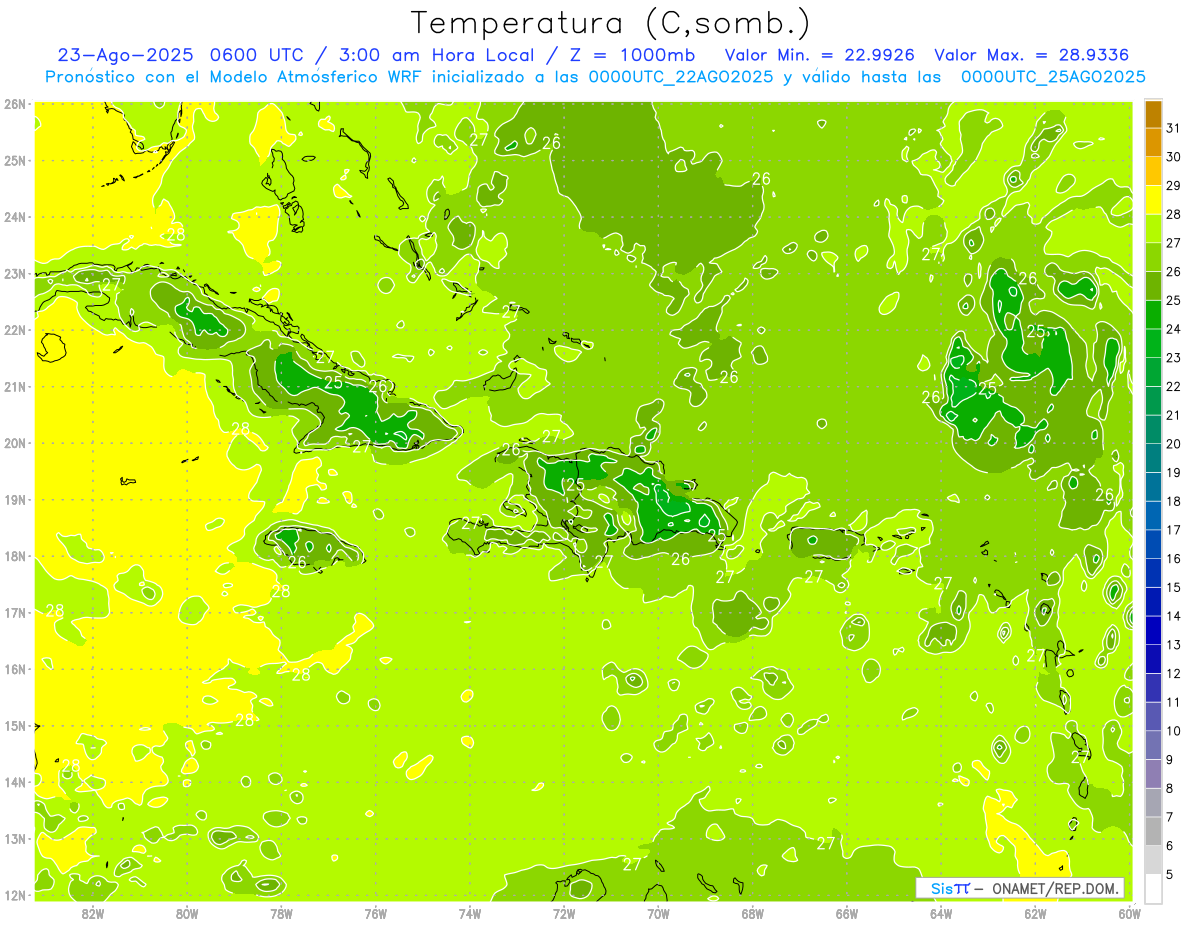Pick the teal swatch between colorbar labels 19 and 20
The height and width of the screenshot is (927, 1200).
click(1153, 458)
